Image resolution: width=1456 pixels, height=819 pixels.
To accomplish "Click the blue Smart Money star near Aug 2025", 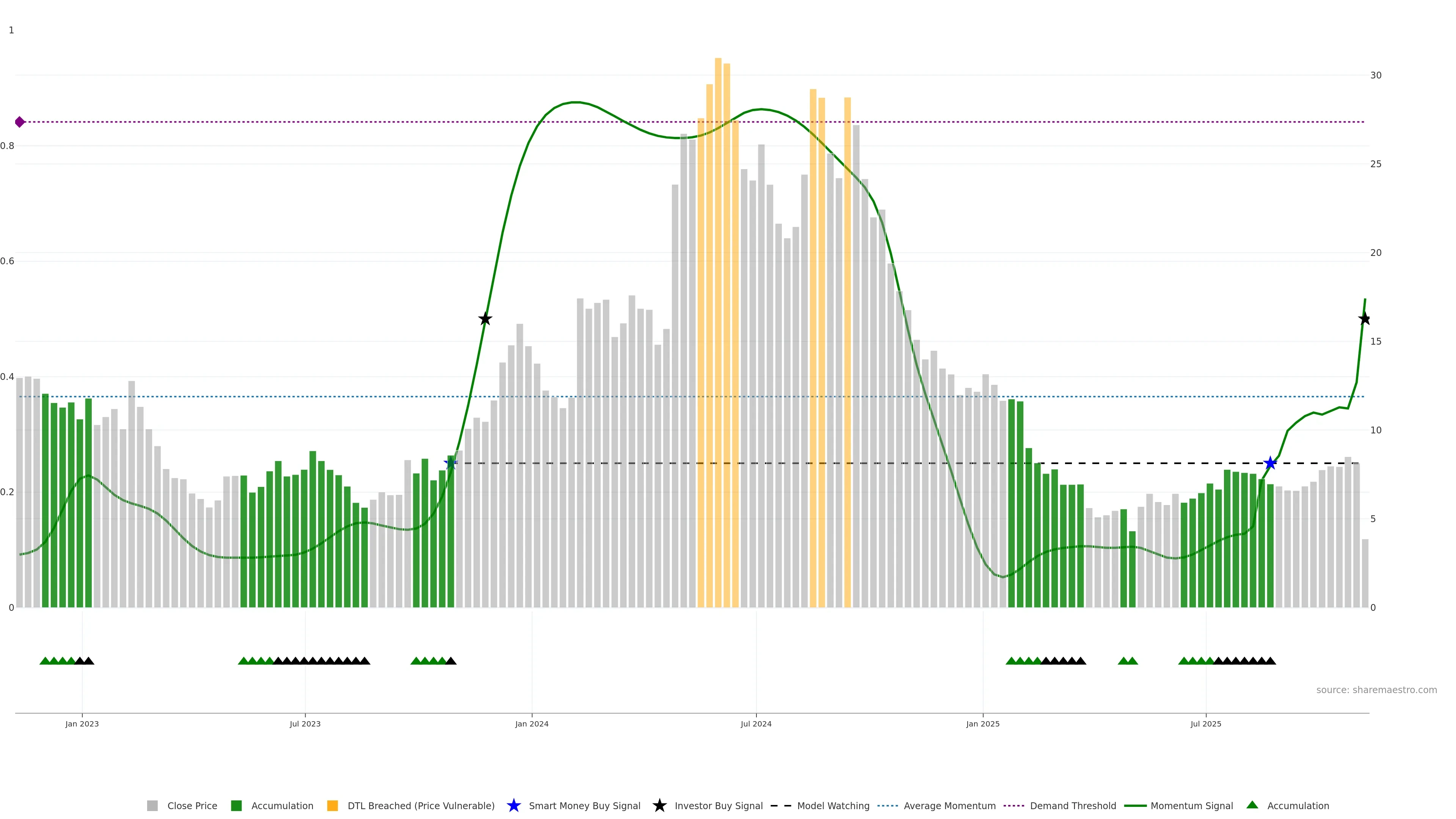I will (x=1270, y=463).
